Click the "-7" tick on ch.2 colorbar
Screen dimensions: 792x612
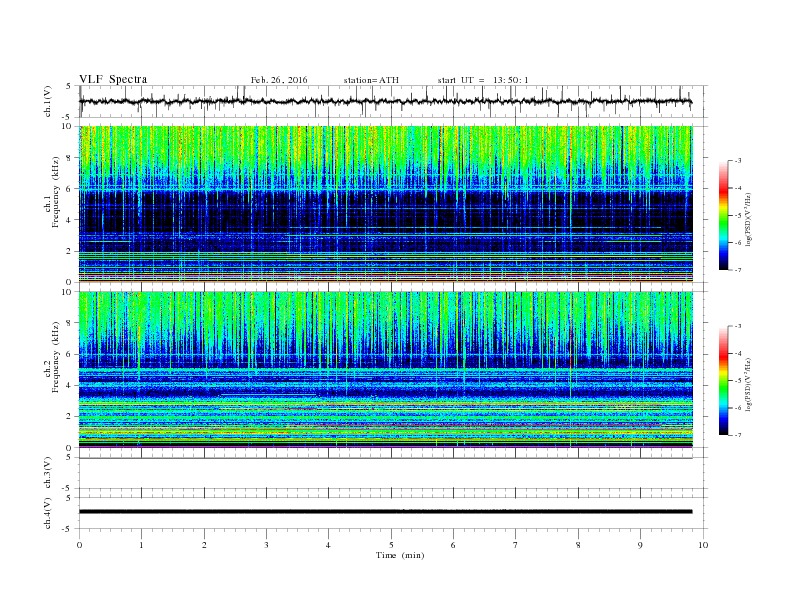[x=738, y=435]
